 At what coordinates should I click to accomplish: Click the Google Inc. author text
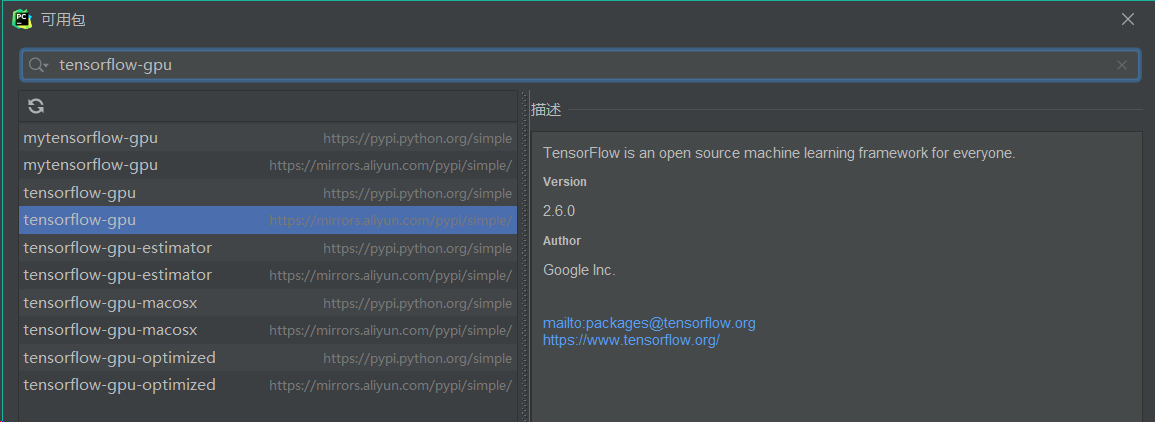[x=579, y=270]
